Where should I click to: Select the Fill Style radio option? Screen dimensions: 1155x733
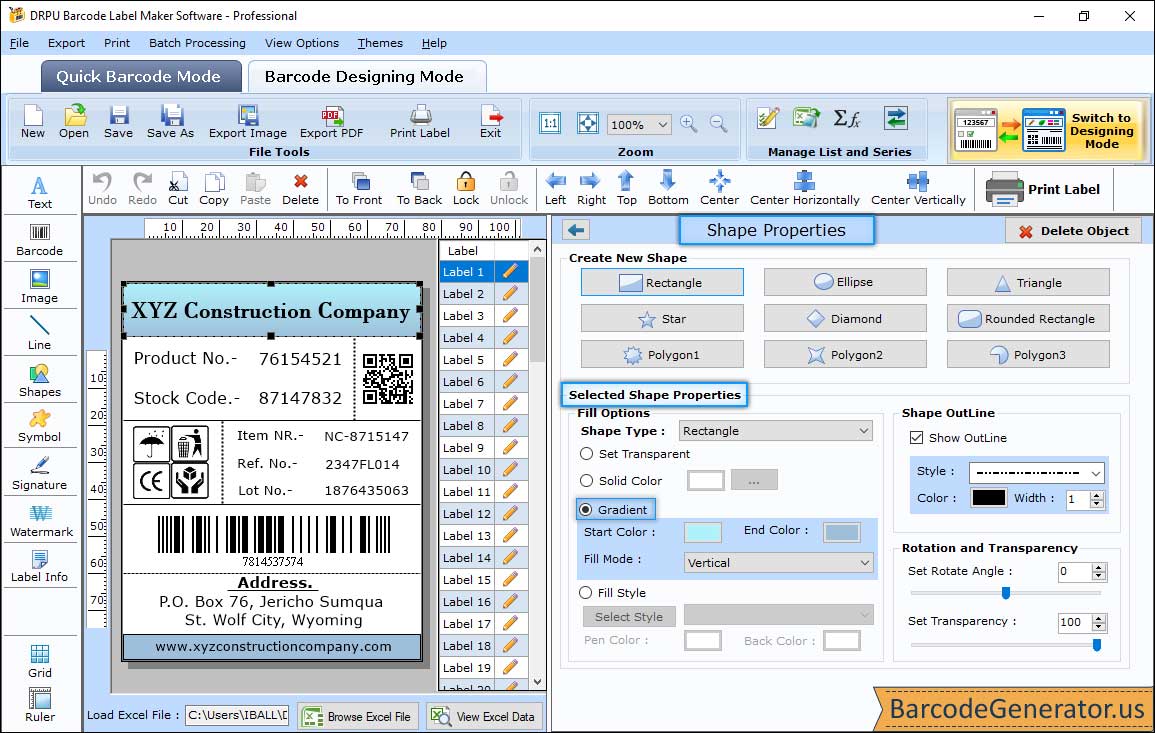point(586,592)
